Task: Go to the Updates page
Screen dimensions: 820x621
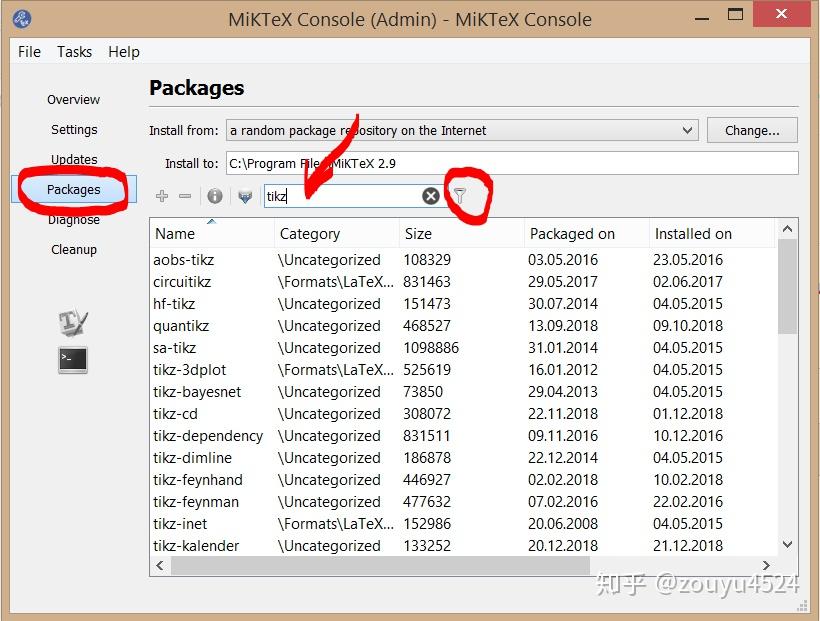Action: click(x=74, y=159)
